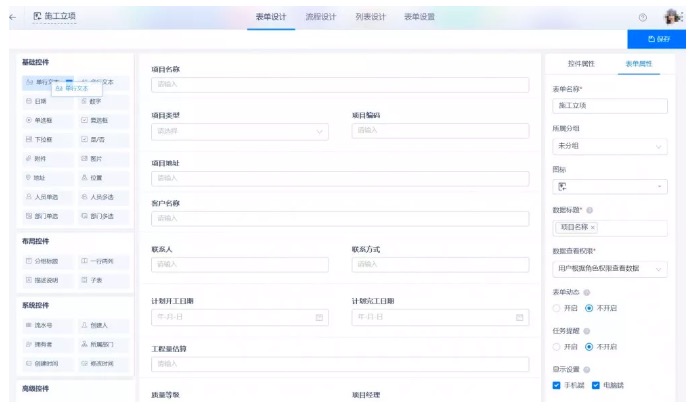Viewport: 699px width, 409px height.
Task: Enable the 表单动态 开启 radio
Action: 557,307
